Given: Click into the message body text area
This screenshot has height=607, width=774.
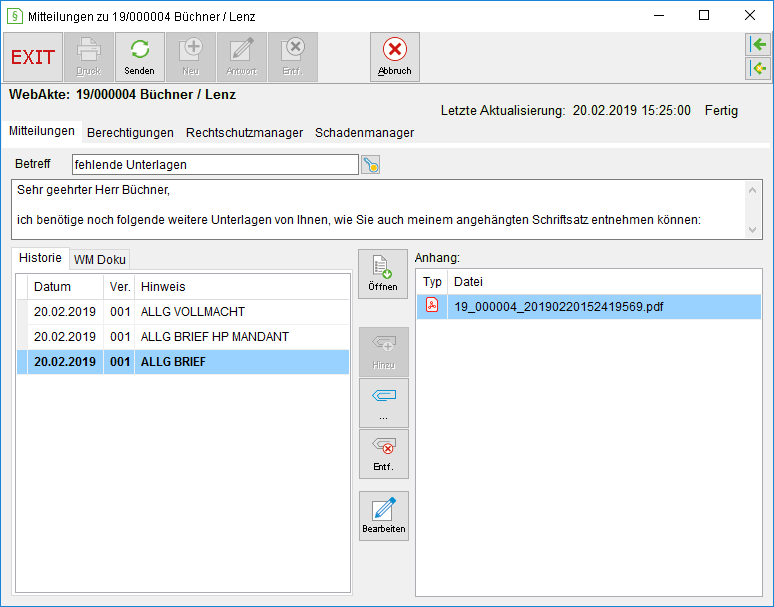Looking at the screenshot, I should pyautogui.click(x=378, y=209).
